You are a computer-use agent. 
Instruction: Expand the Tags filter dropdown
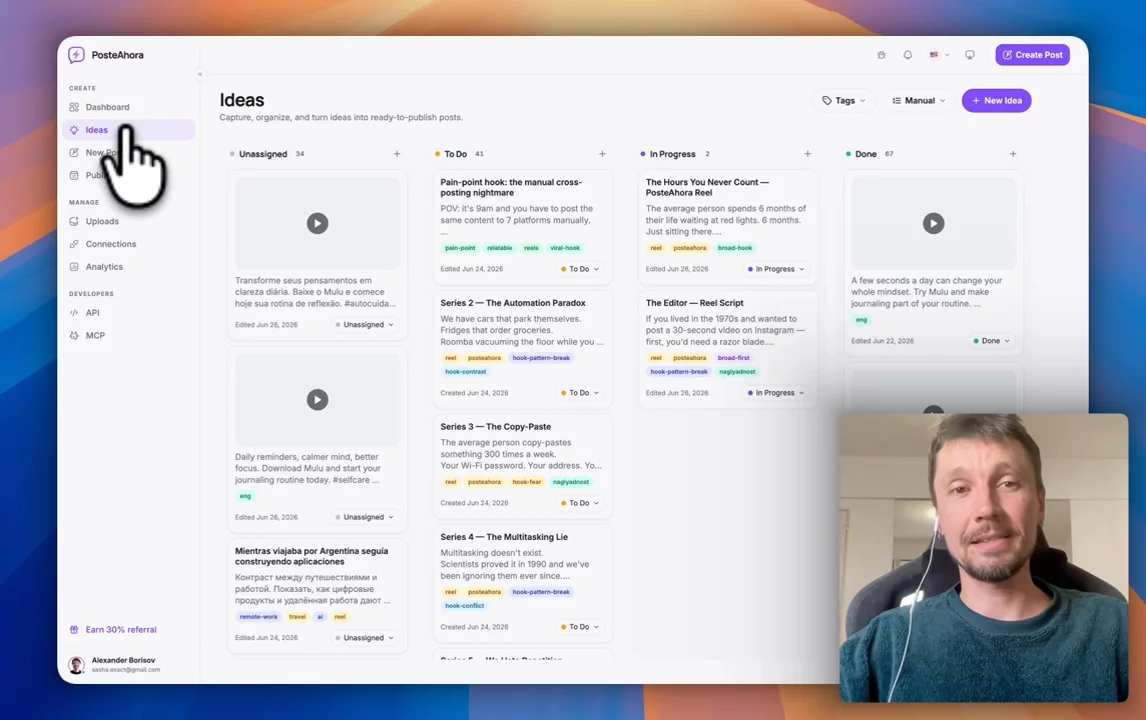tap(843, 101)
